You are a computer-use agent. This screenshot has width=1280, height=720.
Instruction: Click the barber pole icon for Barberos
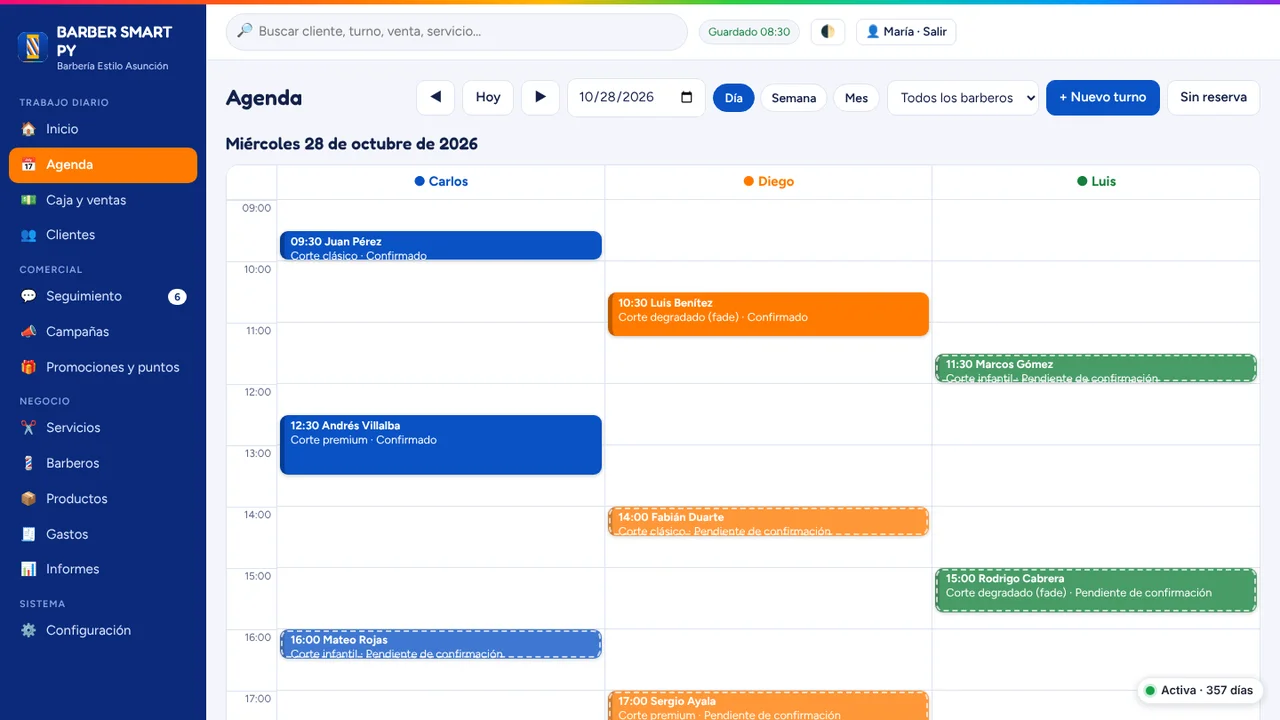28,463
